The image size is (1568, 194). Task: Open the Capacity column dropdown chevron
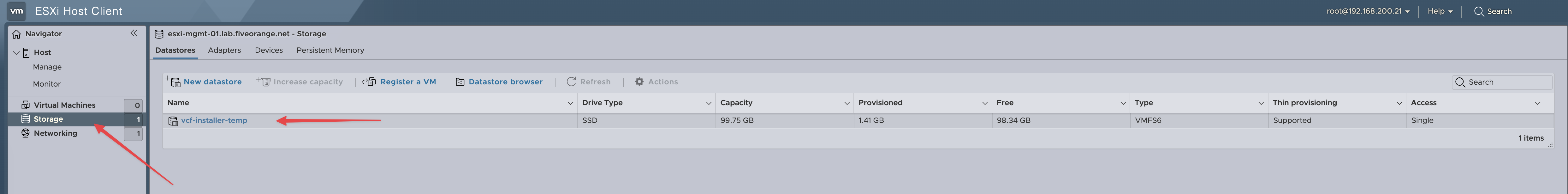click(847, 103)
